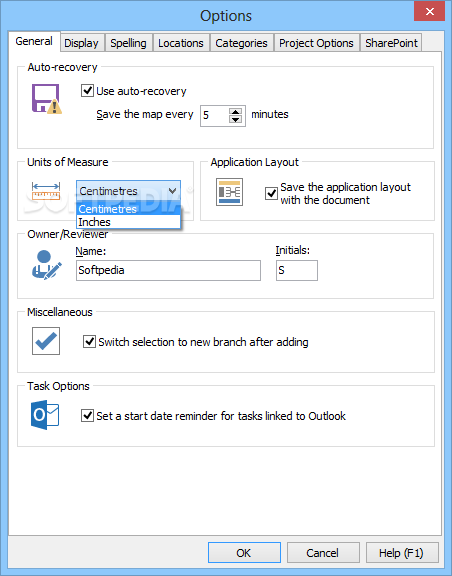Open the Spelling tab
This screenshot has width=452, height=576.
pyautogui.click(x=128, y=43)
